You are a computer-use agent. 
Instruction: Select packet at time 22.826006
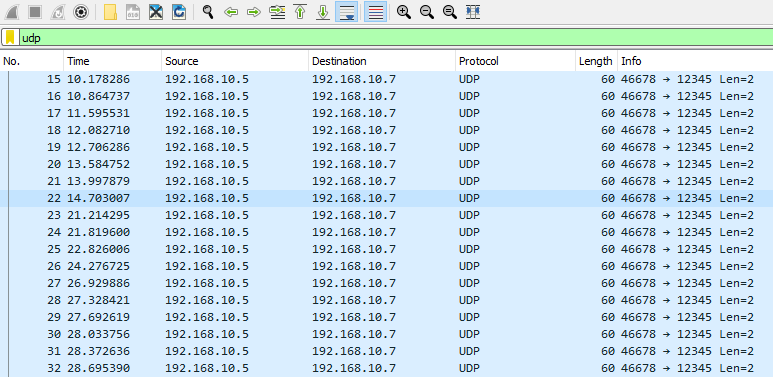[386, 249]
